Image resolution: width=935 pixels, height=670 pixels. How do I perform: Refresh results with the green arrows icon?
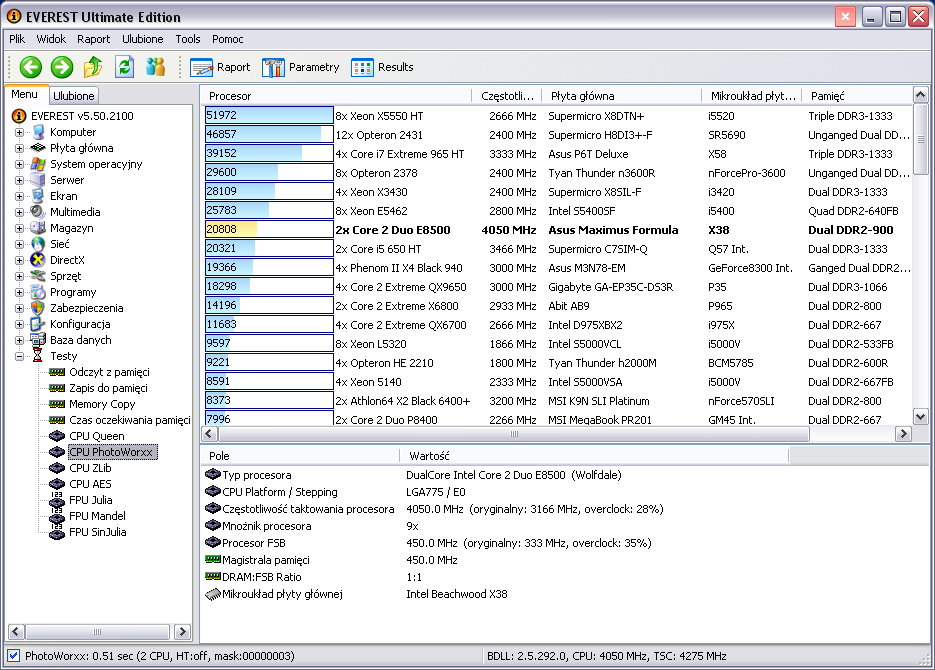click(x=124, y=67)
